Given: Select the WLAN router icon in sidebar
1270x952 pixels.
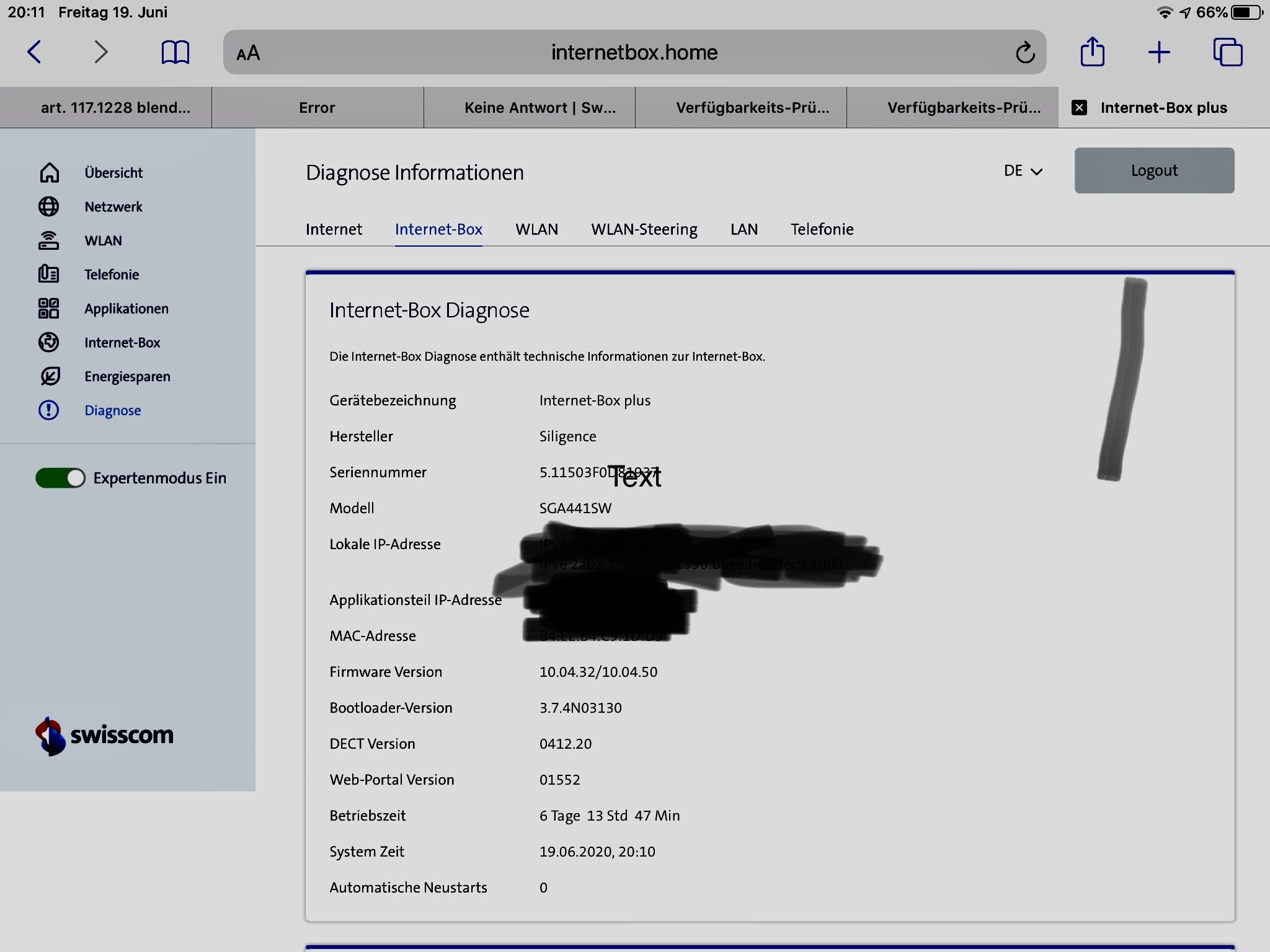Looking at the screenshot, I should point(49,240).
